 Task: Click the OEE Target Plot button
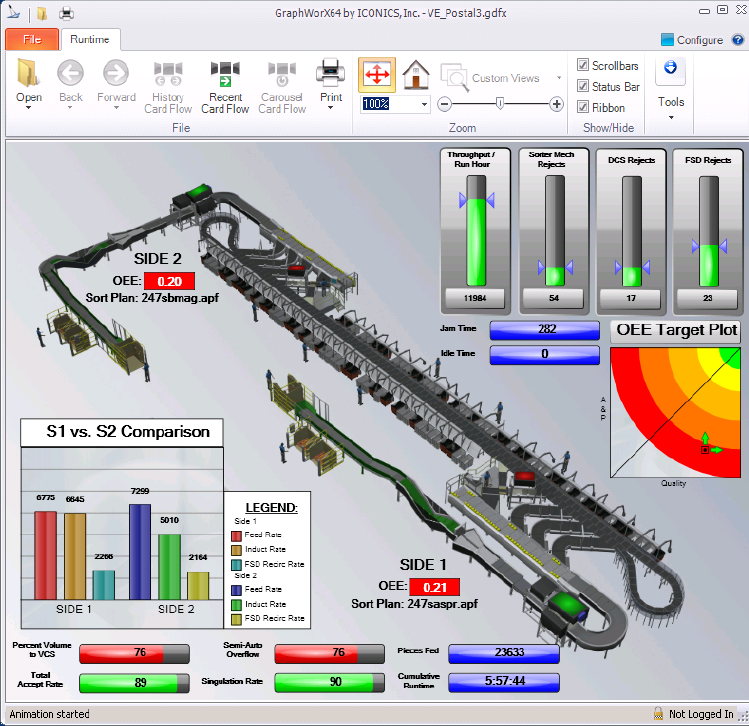pos(676,331)
